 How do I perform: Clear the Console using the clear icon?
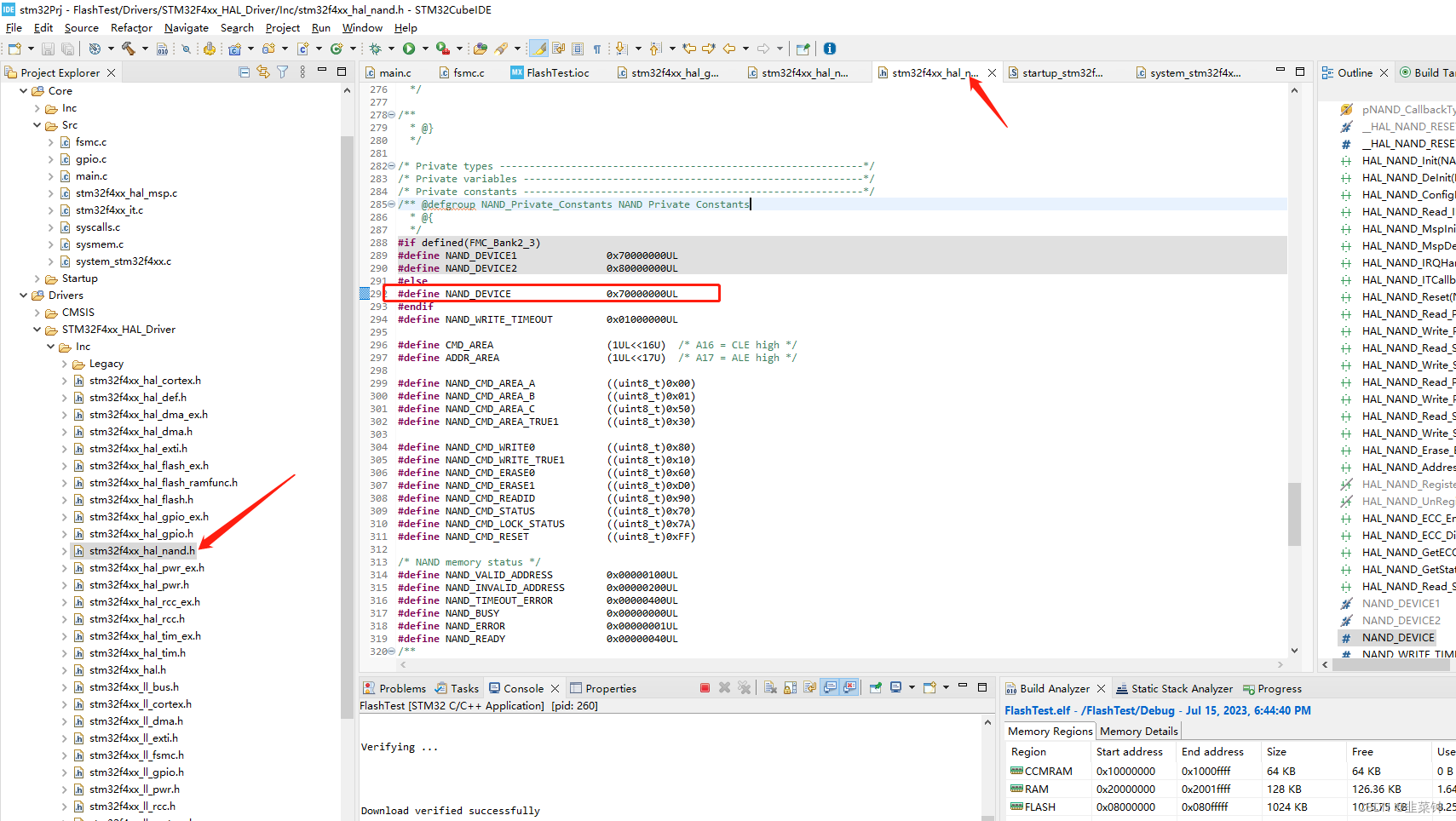768,687
